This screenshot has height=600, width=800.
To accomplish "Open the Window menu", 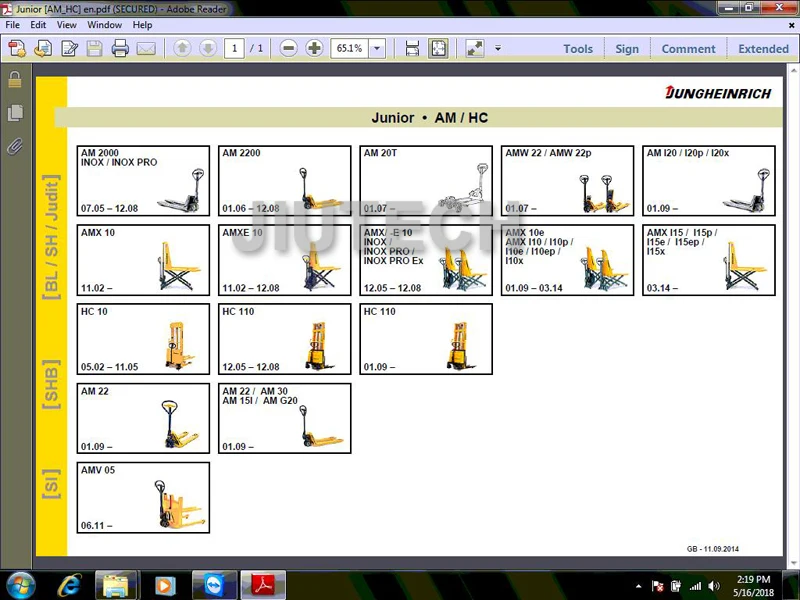I will 105,24.
